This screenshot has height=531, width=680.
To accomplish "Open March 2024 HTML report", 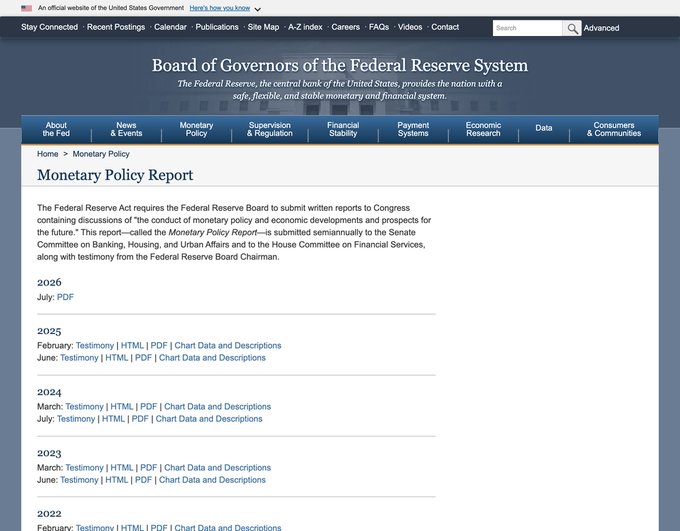I will [122, 407].
